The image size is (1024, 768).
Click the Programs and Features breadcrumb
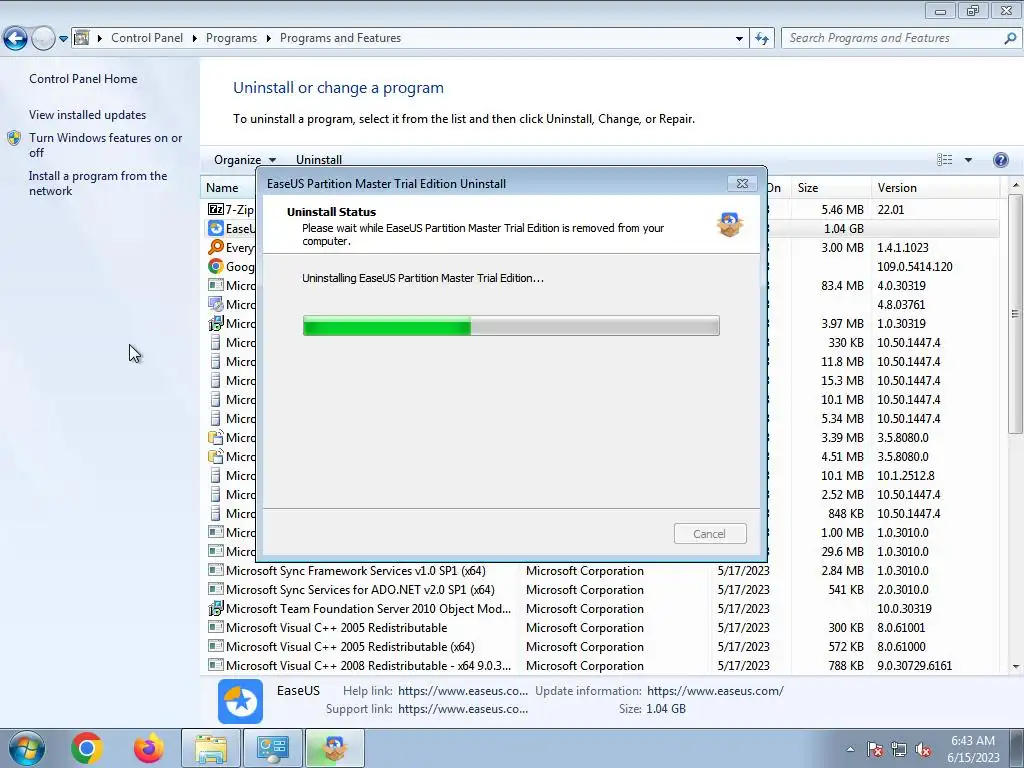[340, 38]
